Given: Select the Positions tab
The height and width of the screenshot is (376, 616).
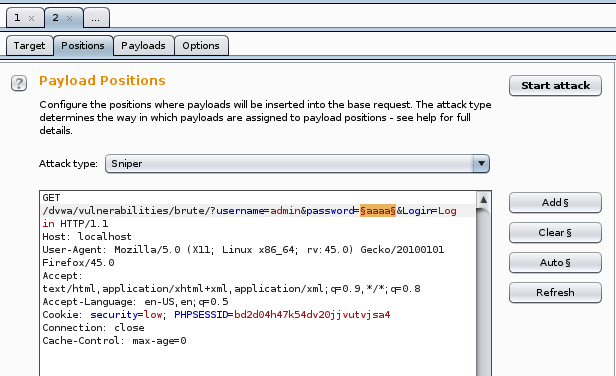Looking at the screenshot, I should (x=83, y=46).
